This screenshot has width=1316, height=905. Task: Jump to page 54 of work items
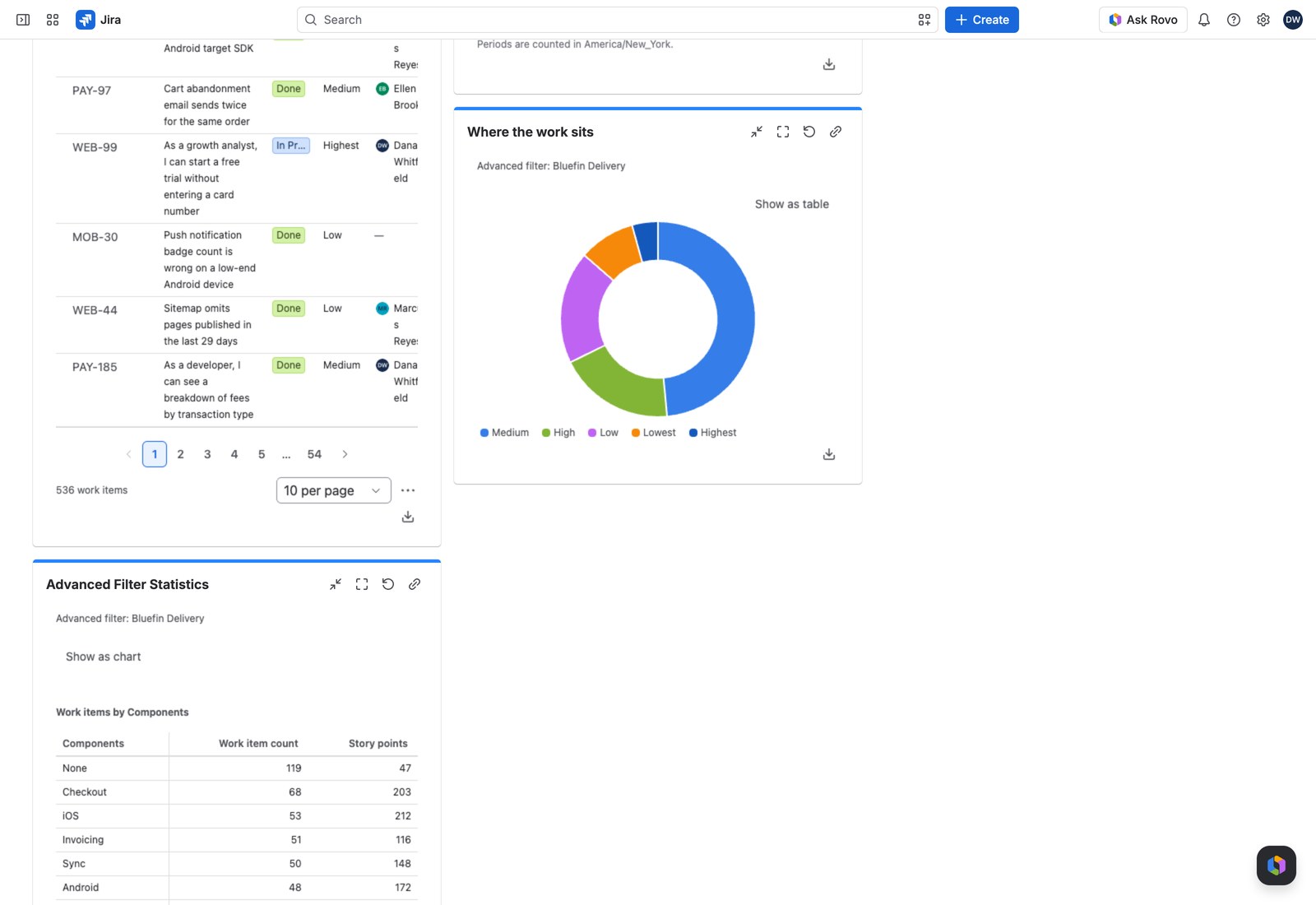[314, 454]
